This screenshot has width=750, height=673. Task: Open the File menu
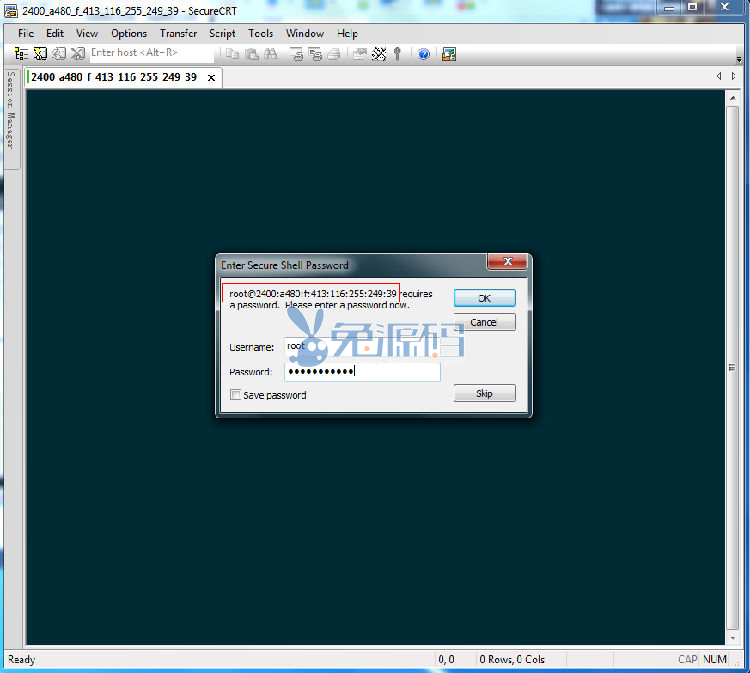tap(26, 33)
